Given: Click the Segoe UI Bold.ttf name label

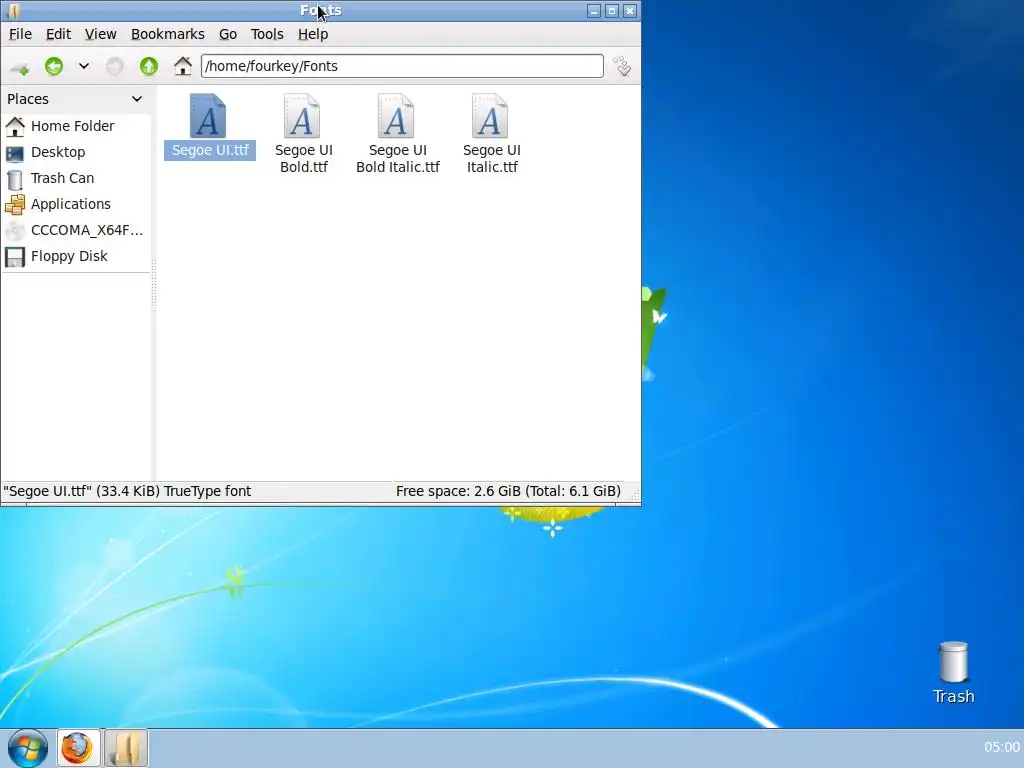Looking at the screenshot, I should pos(304,159).
